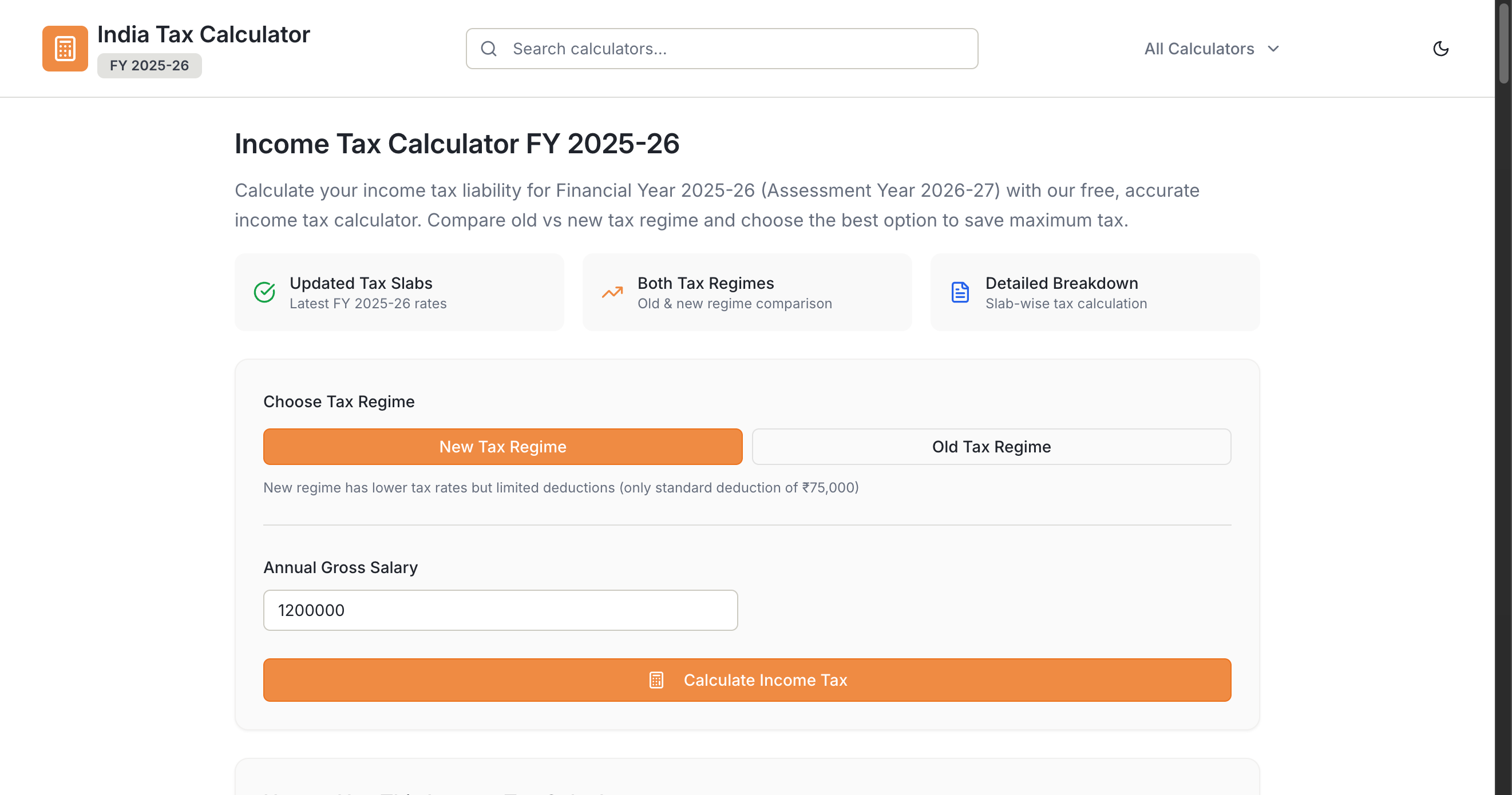
Task: Click the search magnifier icon
Action: 489,48
